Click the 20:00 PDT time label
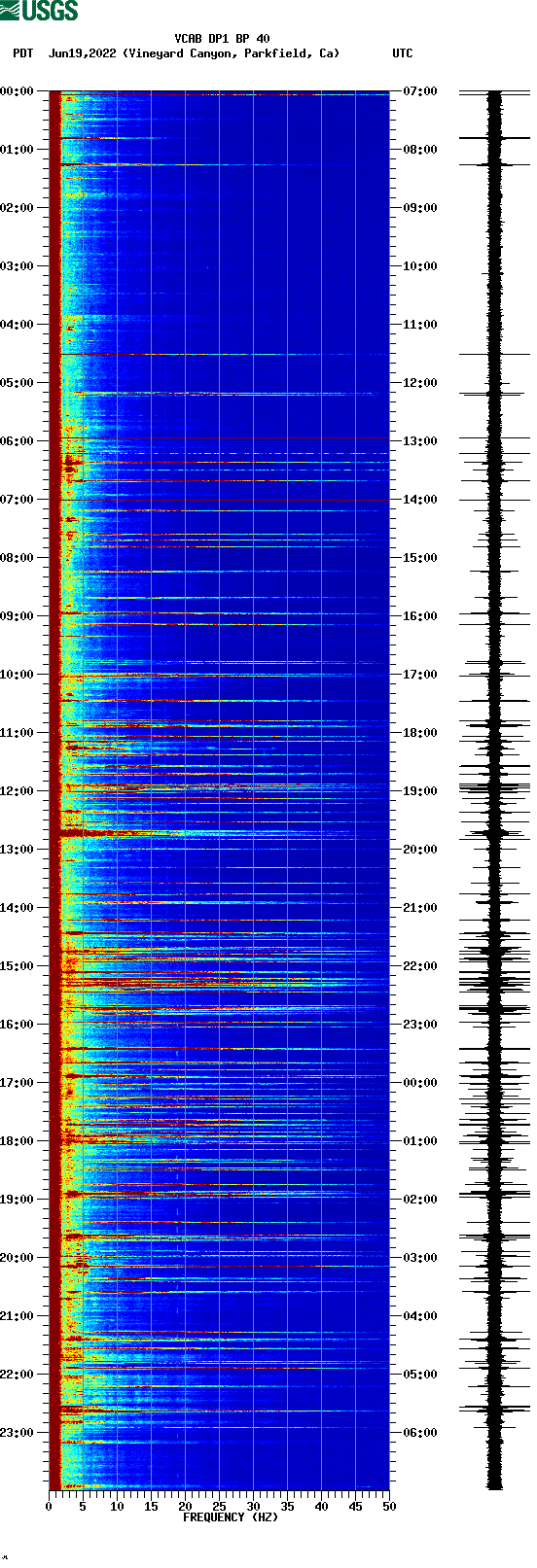The image size is (537, 1568). coord(18,1258)
